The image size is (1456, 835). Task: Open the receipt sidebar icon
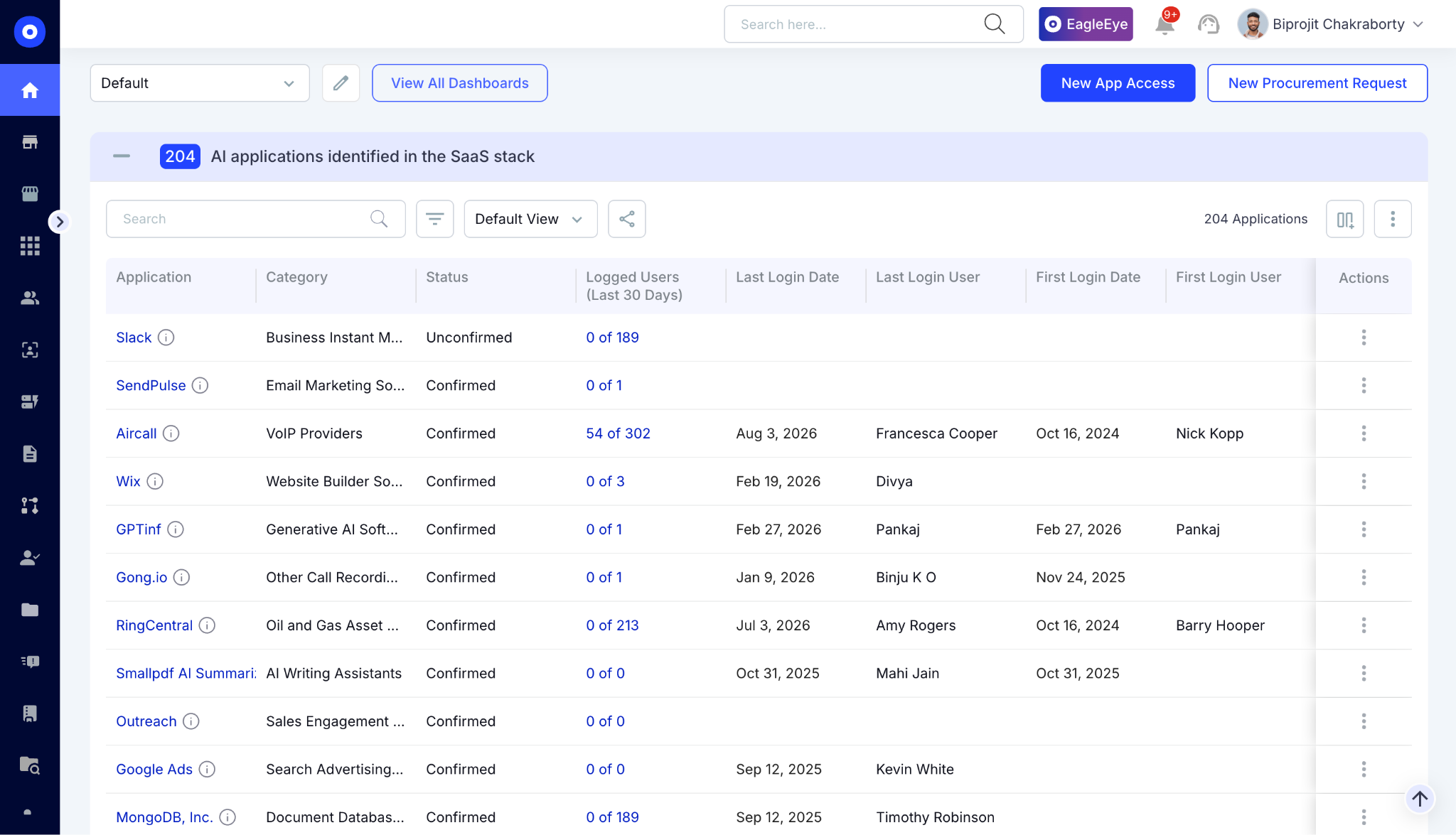coord(30,713)
